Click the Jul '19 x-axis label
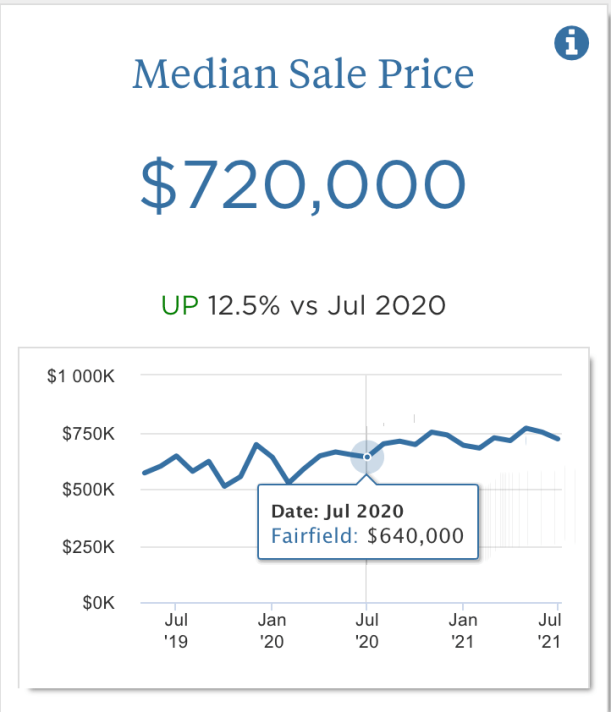 coord(175,629)
